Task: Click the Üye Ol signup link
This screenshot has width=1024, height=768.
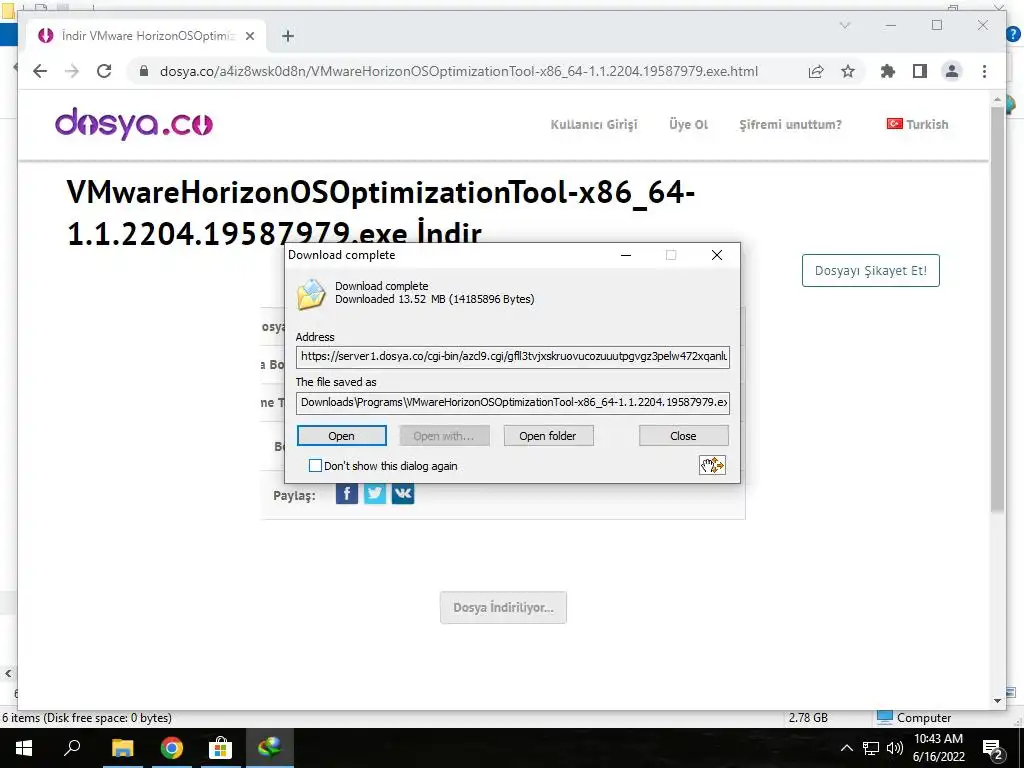Action: point(688,124)
